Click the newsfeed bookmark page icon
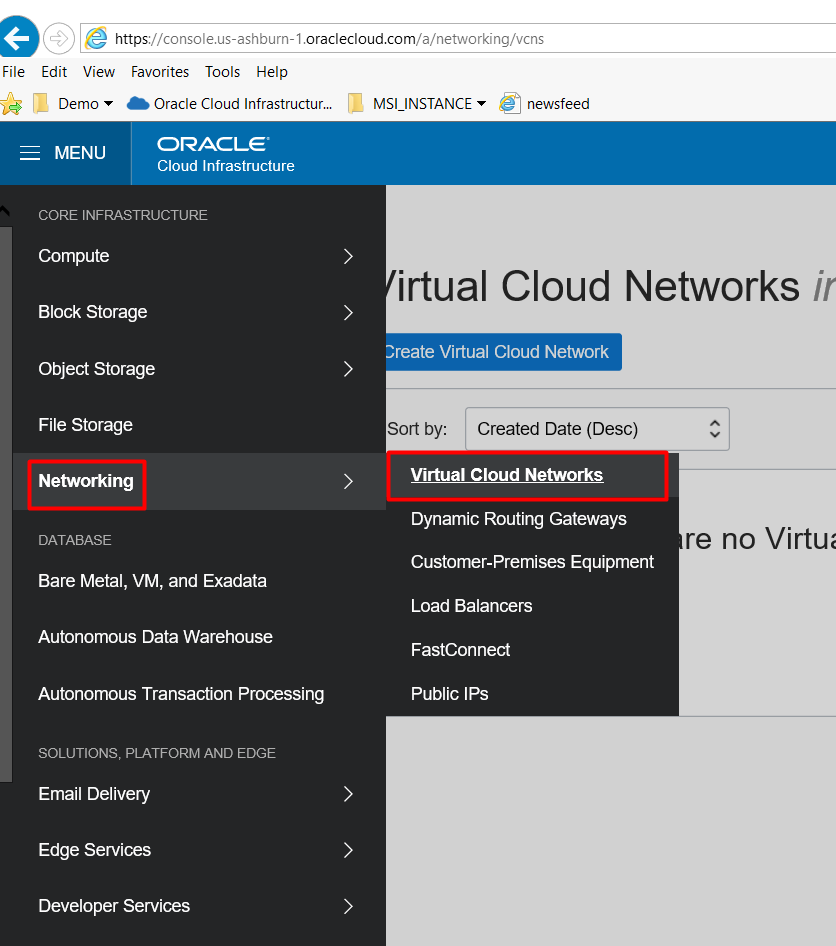 click(x=510, y=104)
